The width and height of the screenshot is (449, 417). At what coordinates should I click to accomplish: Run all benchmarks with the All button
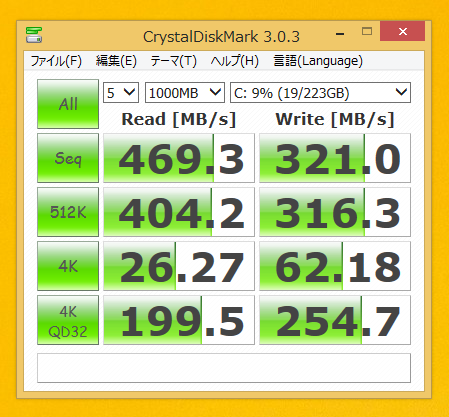[x=68, y=104]
